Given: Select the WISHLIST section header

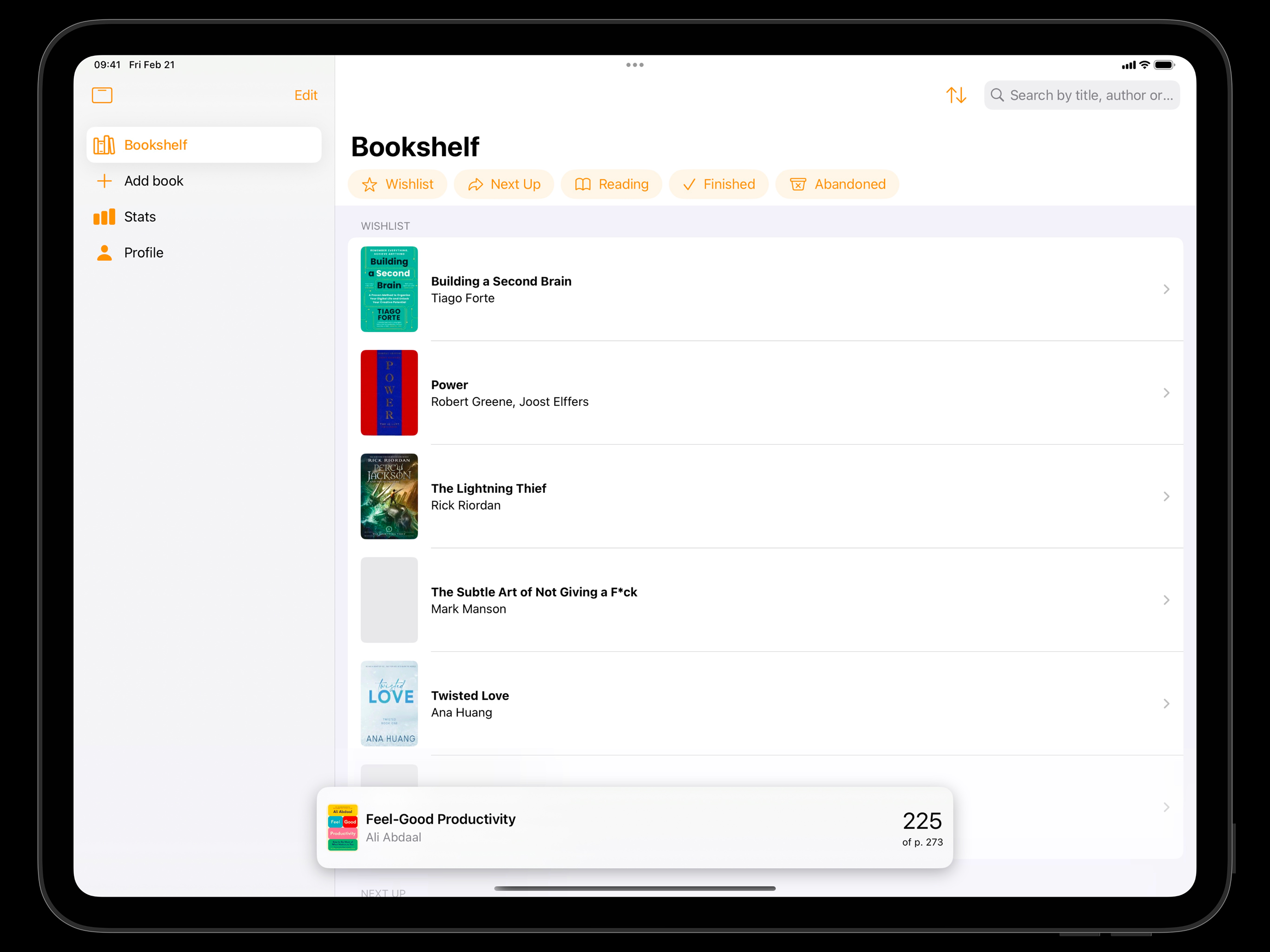Looking at the screenshot, I should 385,226.
